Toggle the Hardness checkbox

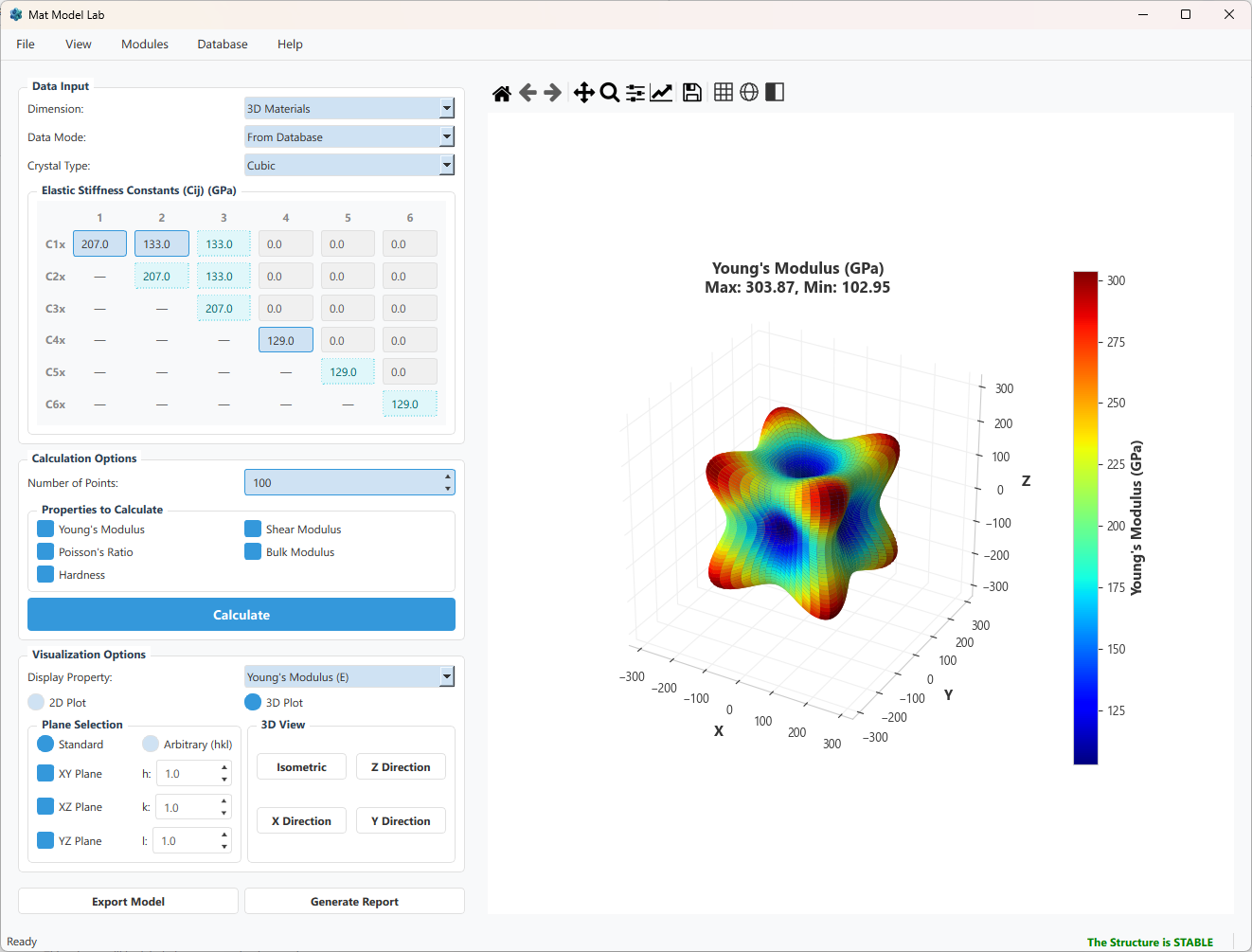point(45,574)
